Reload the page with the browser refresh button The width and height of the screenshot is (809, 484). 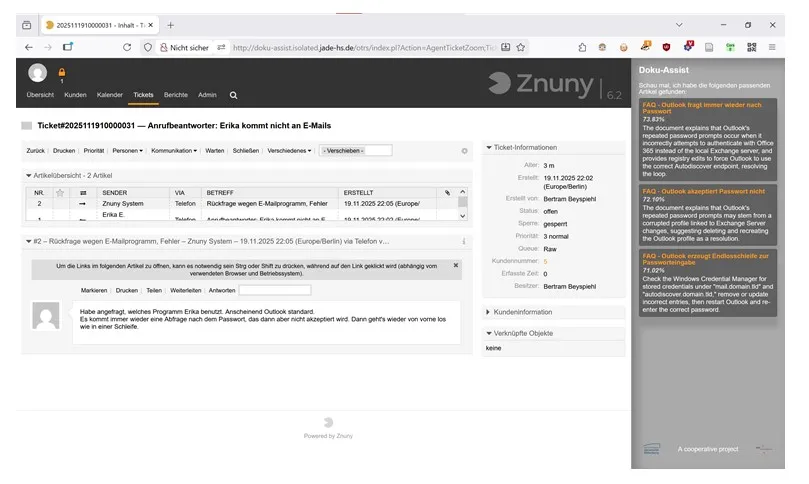(127, 47)
